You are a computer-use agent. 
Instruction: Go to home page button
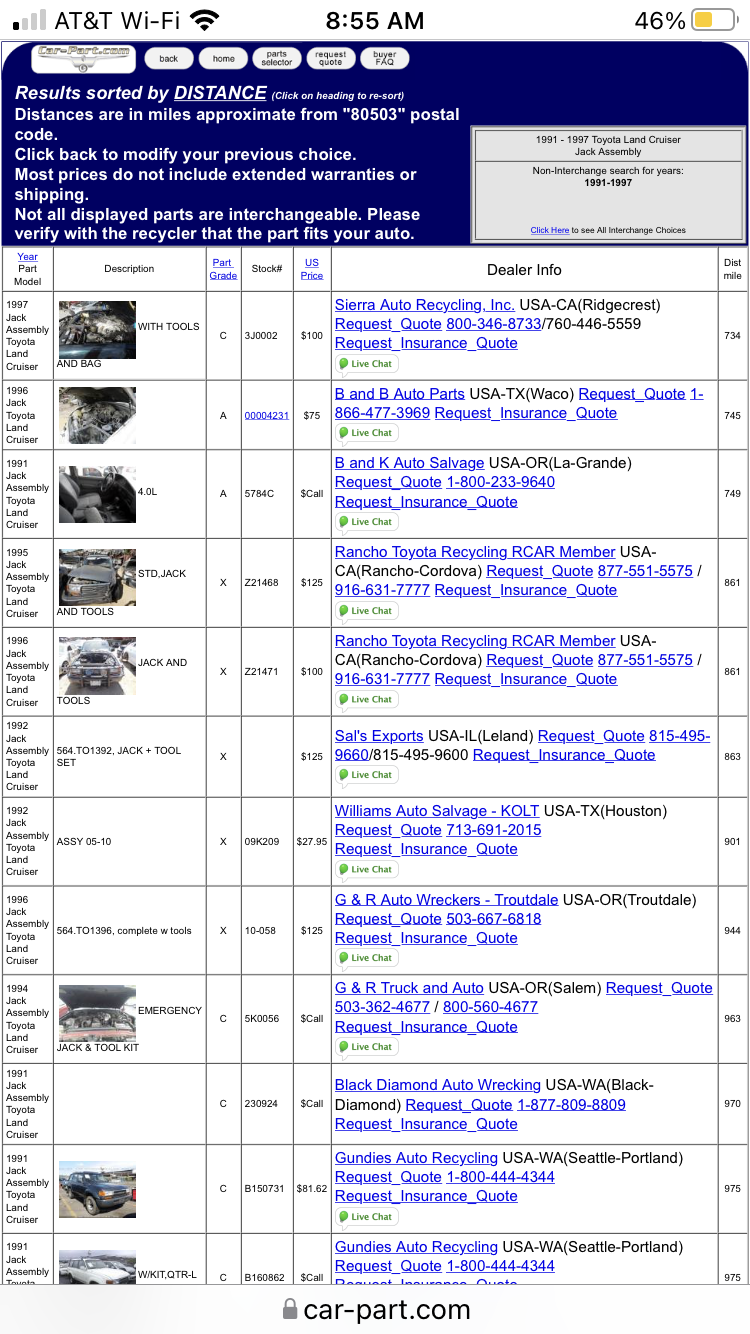(223, 59)
